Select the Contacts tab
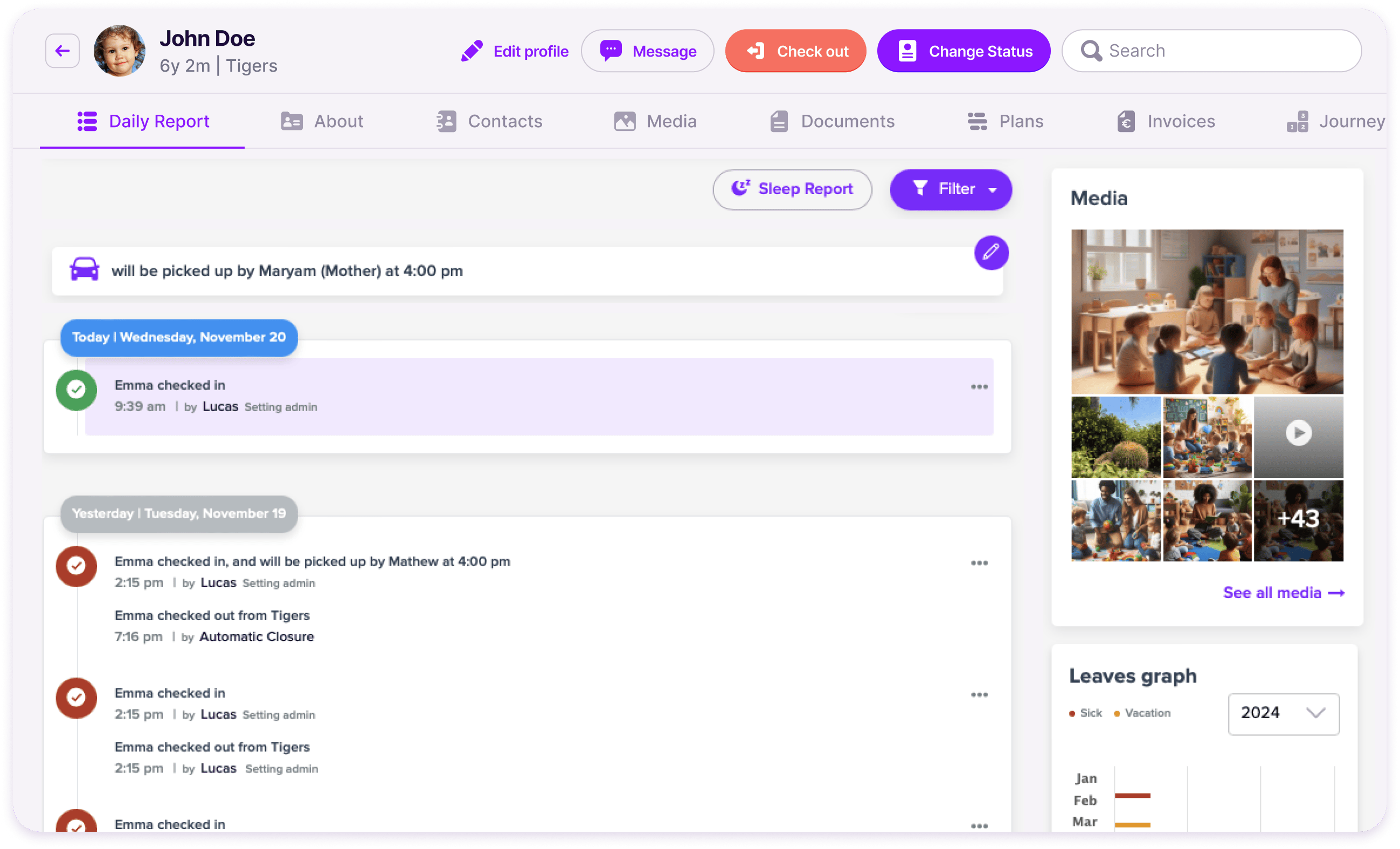Image resolution: width=1400 pixels, height=849 pixels. (505, 121)
